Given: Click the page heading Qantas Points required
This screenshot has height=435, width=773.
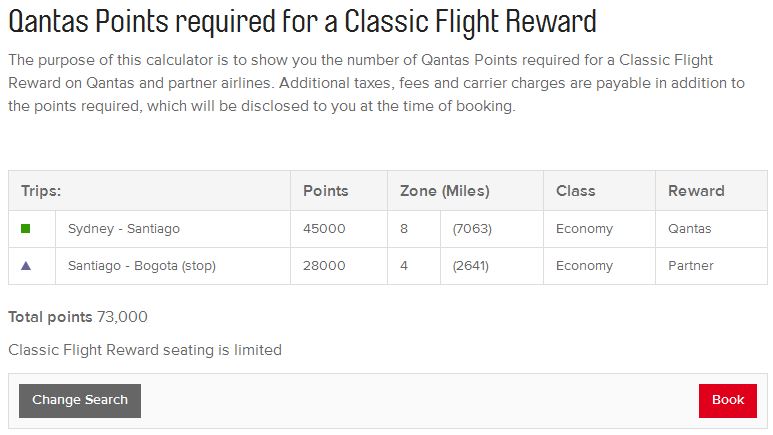Looking at the screenshot, I should pyautogui.click(x=302, y=22).
